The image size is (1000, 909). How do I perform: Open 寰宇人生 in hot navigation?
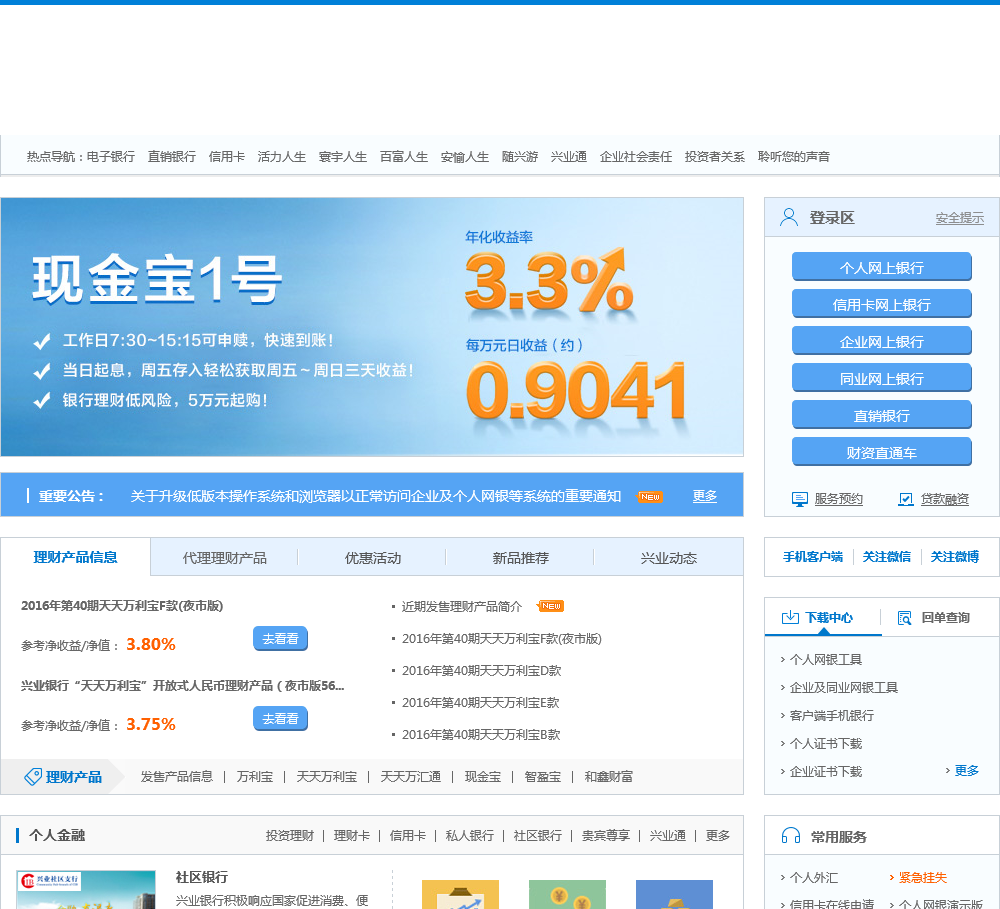[343, 156]
